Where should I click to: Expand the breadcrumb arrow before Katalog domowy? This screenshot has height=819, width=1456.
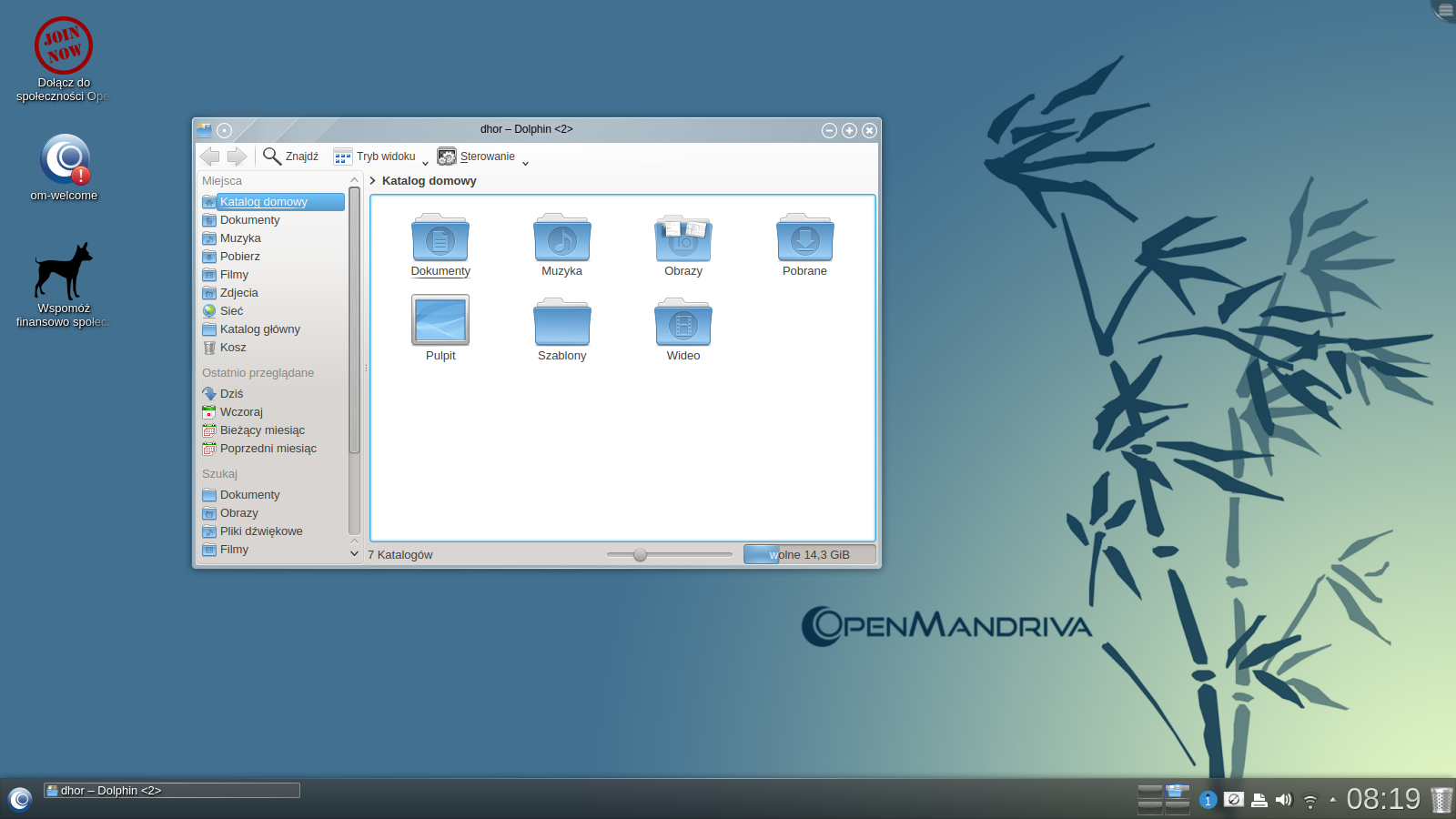click(373, 181)
